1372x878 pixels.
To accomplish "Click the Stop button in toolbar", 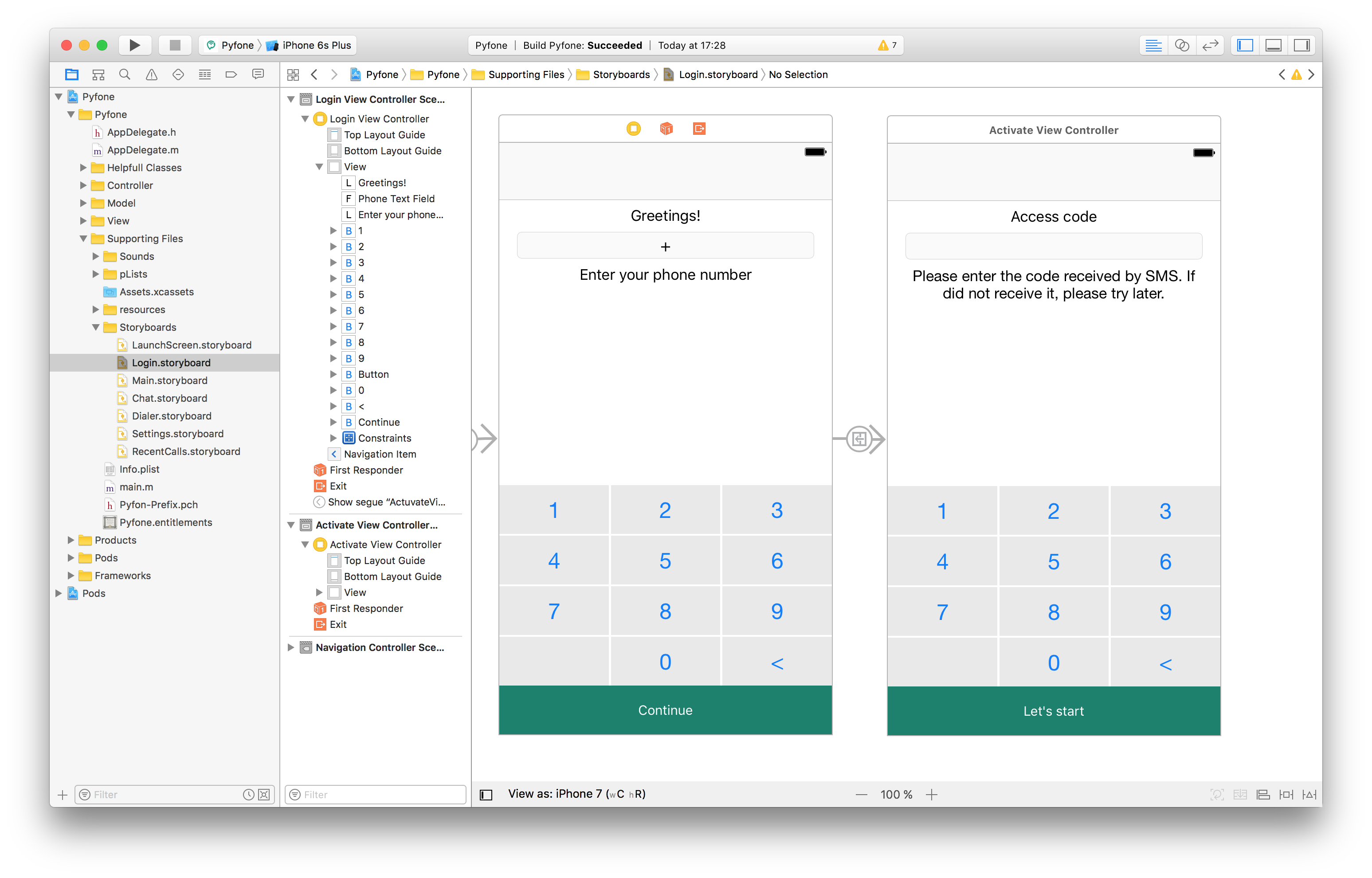I will [x=174, y=45].
